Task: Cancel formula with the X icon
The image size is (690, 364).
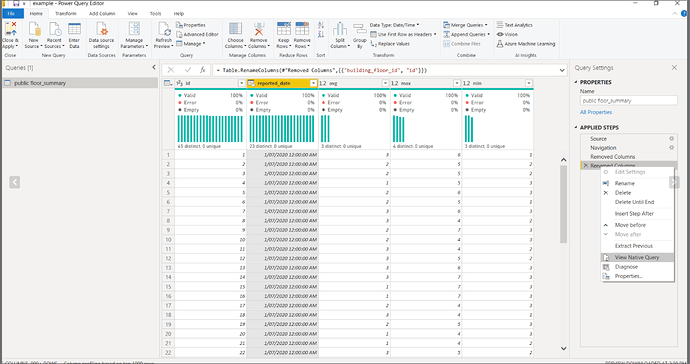Action: (x=171, y=70)
